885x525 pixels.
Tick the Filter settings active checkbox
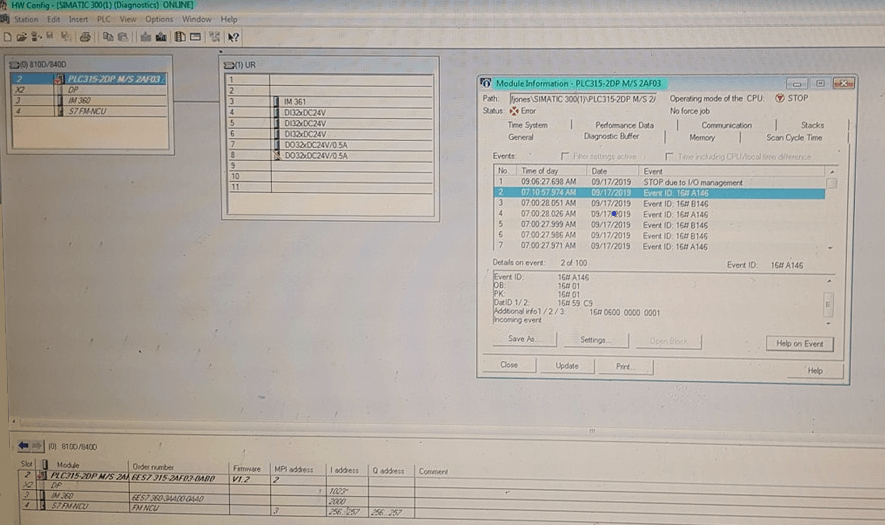[x=564, y=156]
